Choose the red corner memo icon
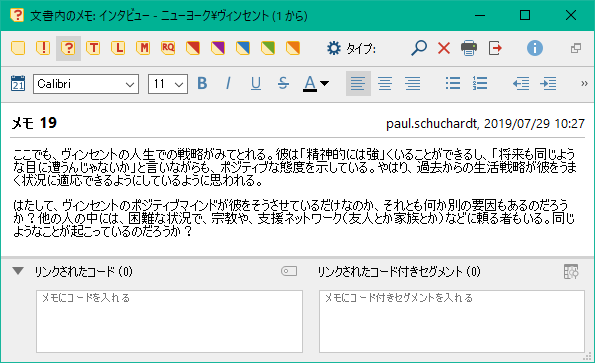Screen dimensions: 595x363 click(193, 48)
